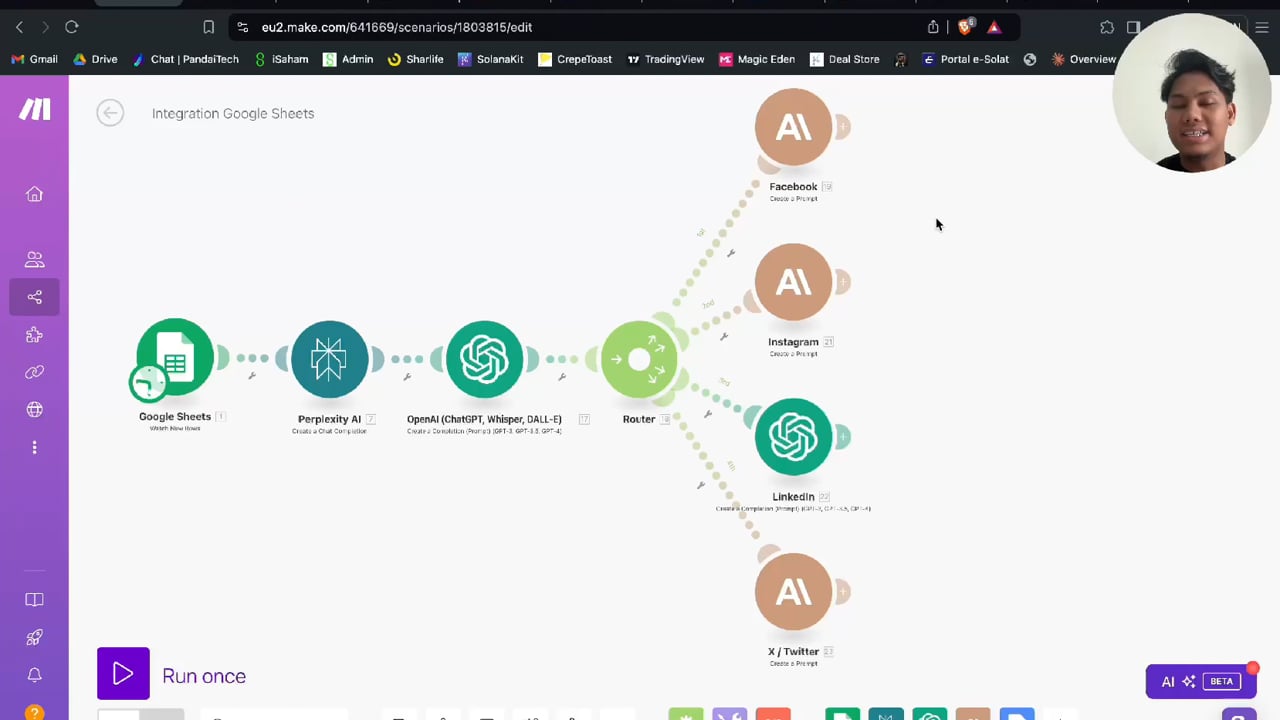Click the browser address bar URL
Image resolution: width=1280 pixels, height=720 pixels.
(397, 27)
